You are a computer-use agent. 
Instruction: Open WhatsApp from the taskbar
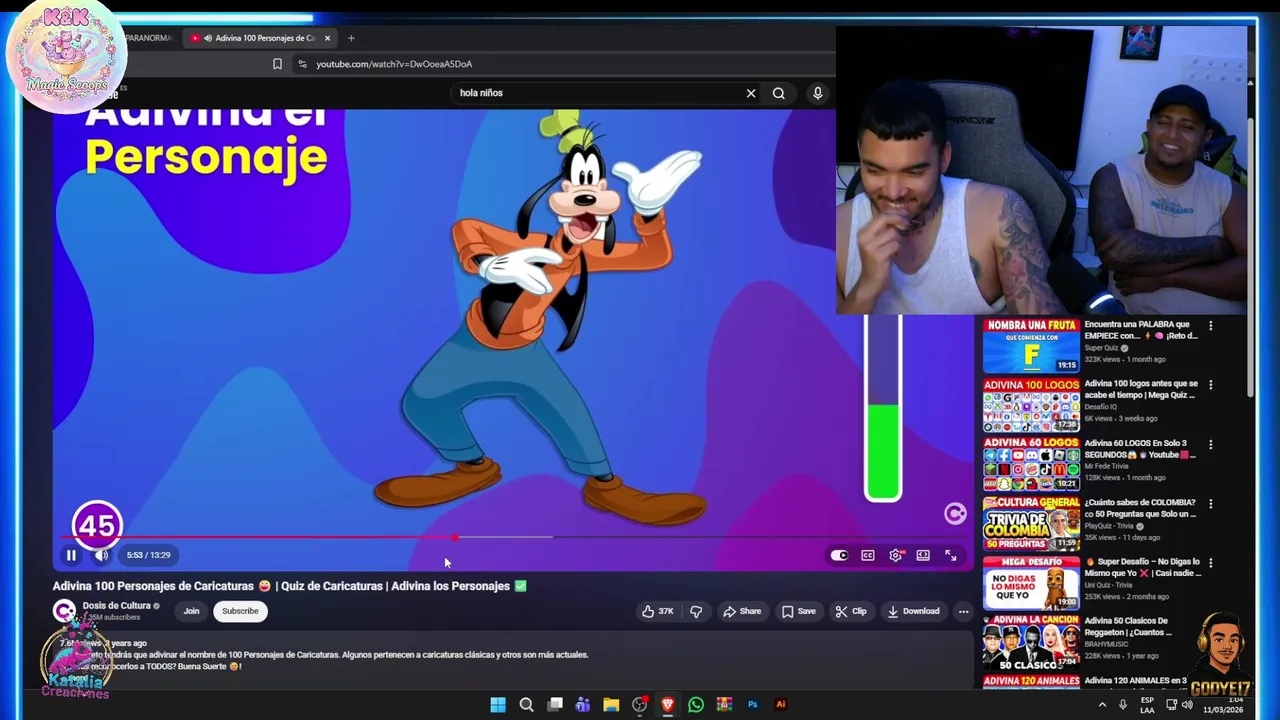696,705
